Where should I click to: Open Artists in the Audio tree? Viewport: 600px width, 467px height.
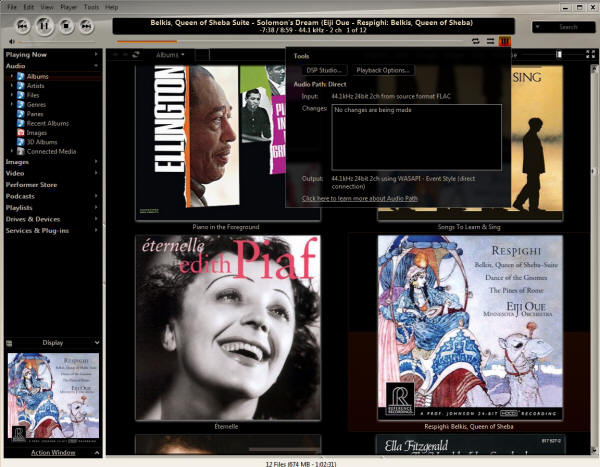(35, 86)
